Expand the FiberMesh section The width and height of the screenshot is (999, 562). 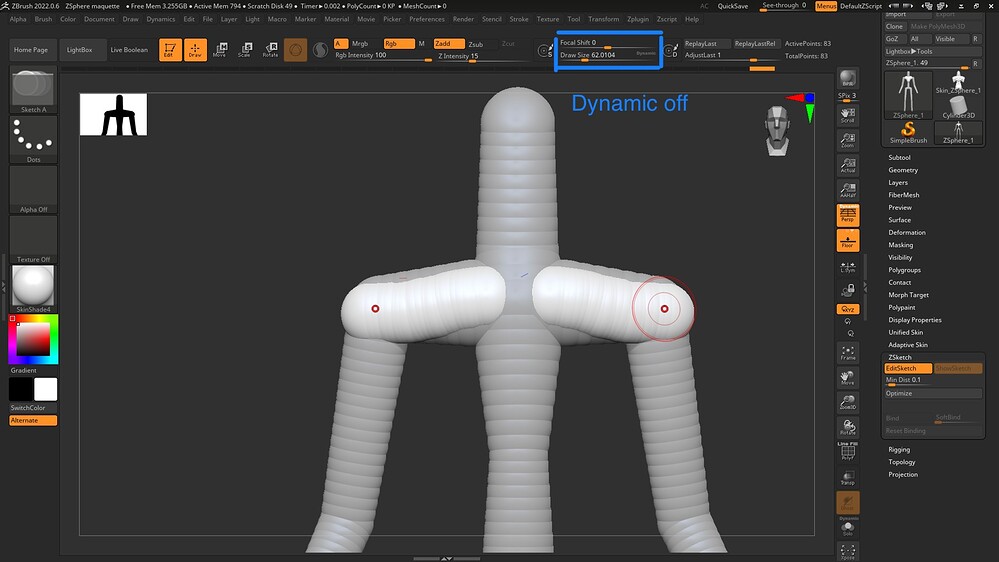[903, 195]
